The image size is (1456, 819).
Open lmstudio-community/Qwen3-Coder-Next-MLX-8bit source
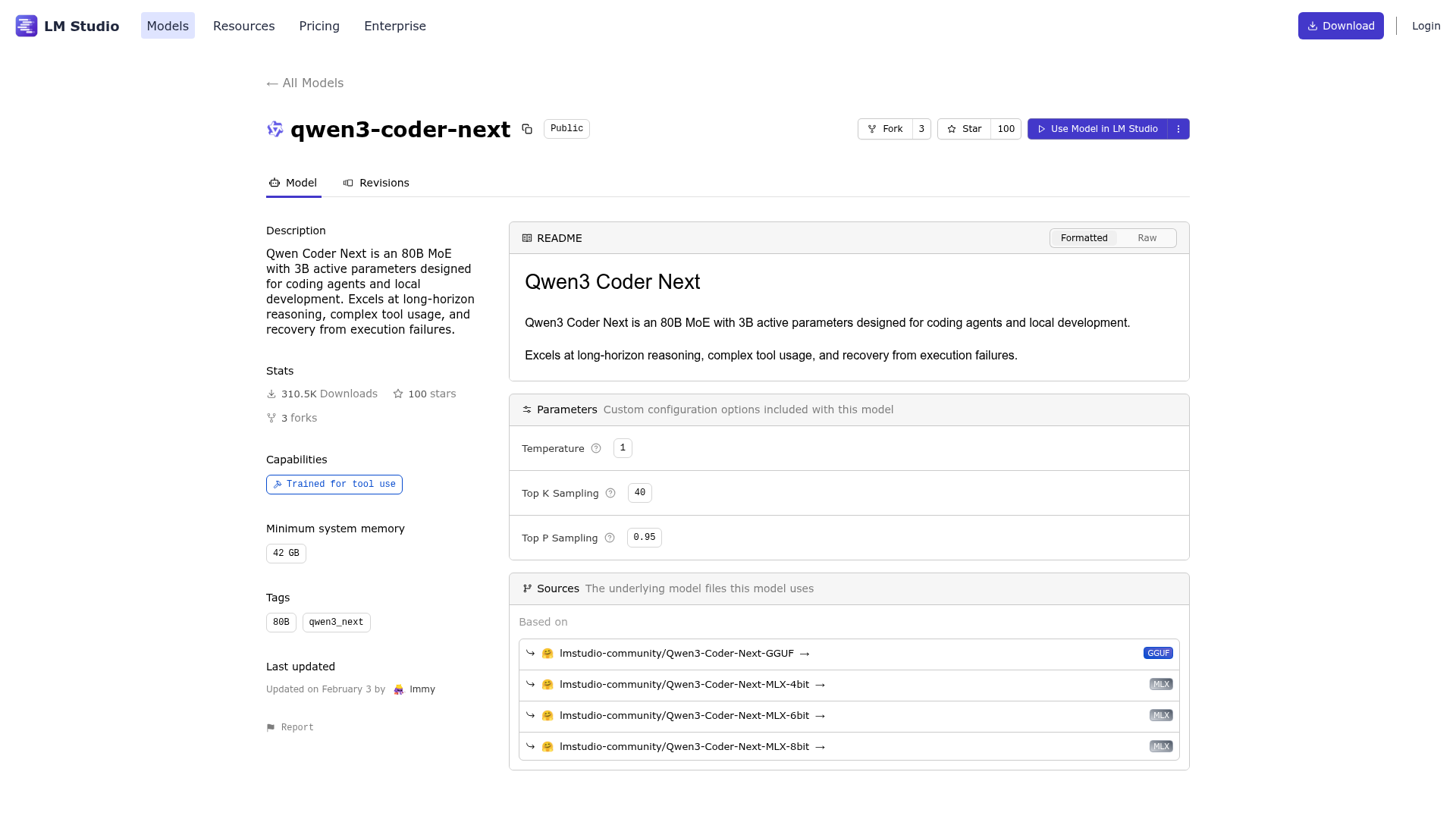pyautogui.click(x=684, y=747)
